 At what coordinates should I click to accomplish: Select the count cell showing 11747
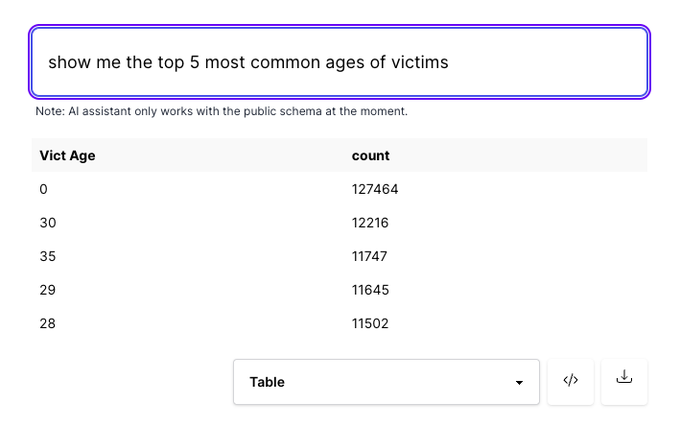point(370,256)
